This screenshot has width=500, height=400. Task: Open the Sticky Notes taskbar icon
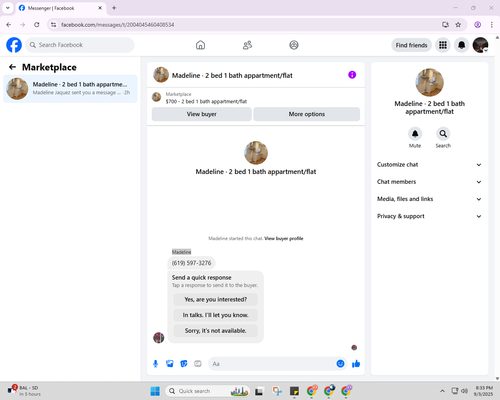pos(294,391)
